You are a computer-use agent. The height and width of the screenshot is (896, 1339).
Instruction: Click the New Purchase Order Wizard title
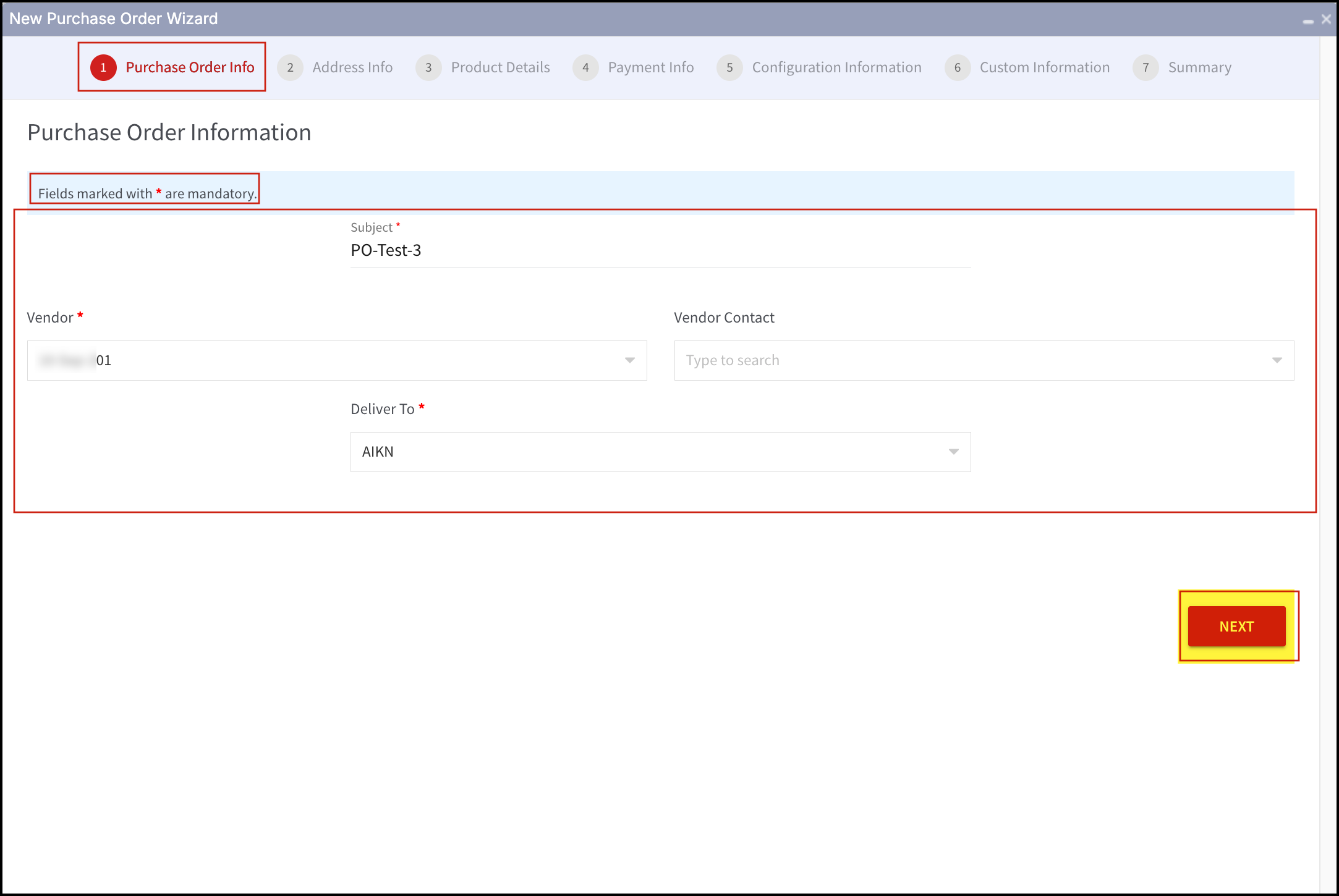114,19
